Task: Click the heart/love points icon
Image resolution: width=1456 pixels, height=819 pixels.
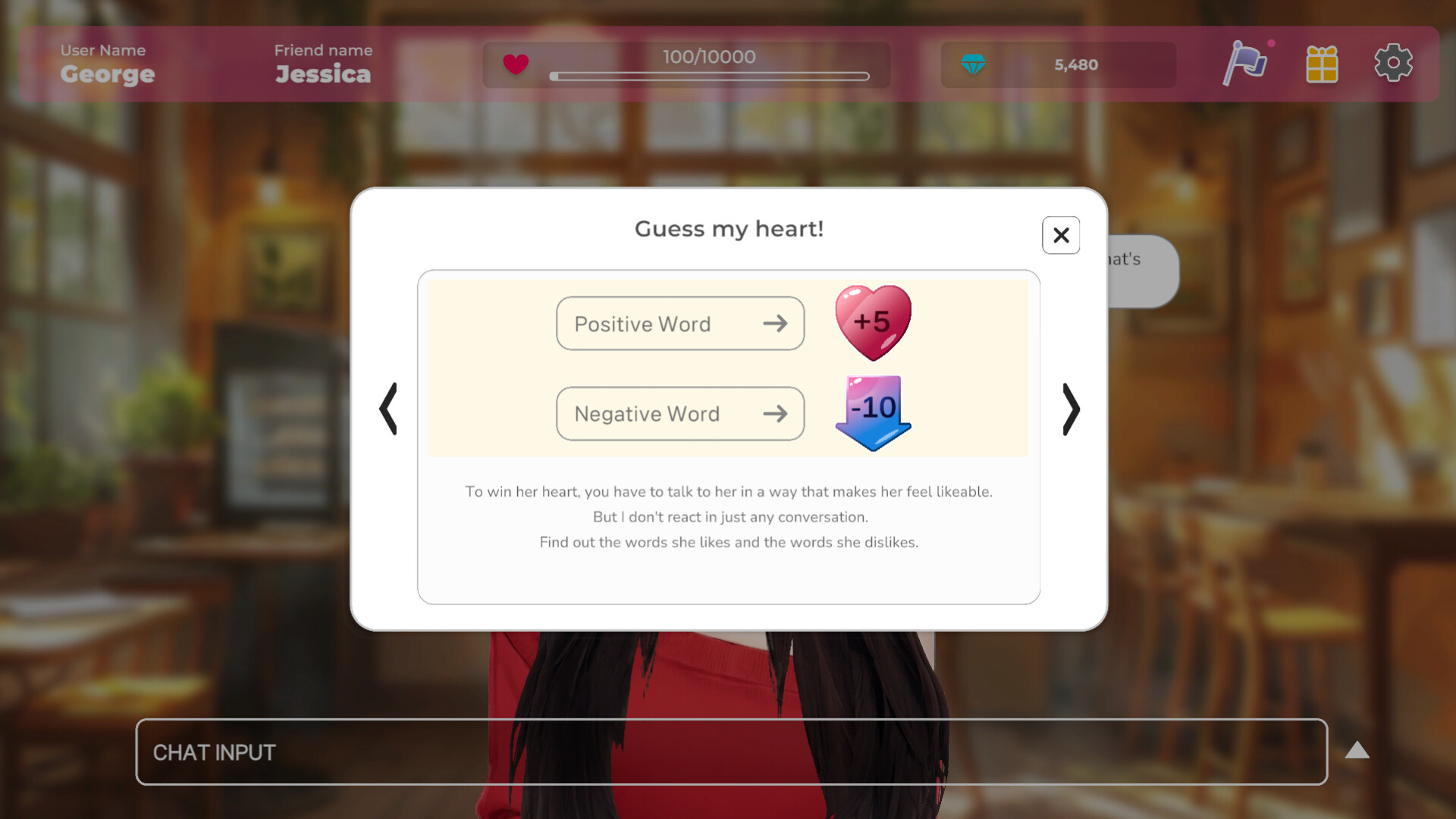Action: click(516, 64)
